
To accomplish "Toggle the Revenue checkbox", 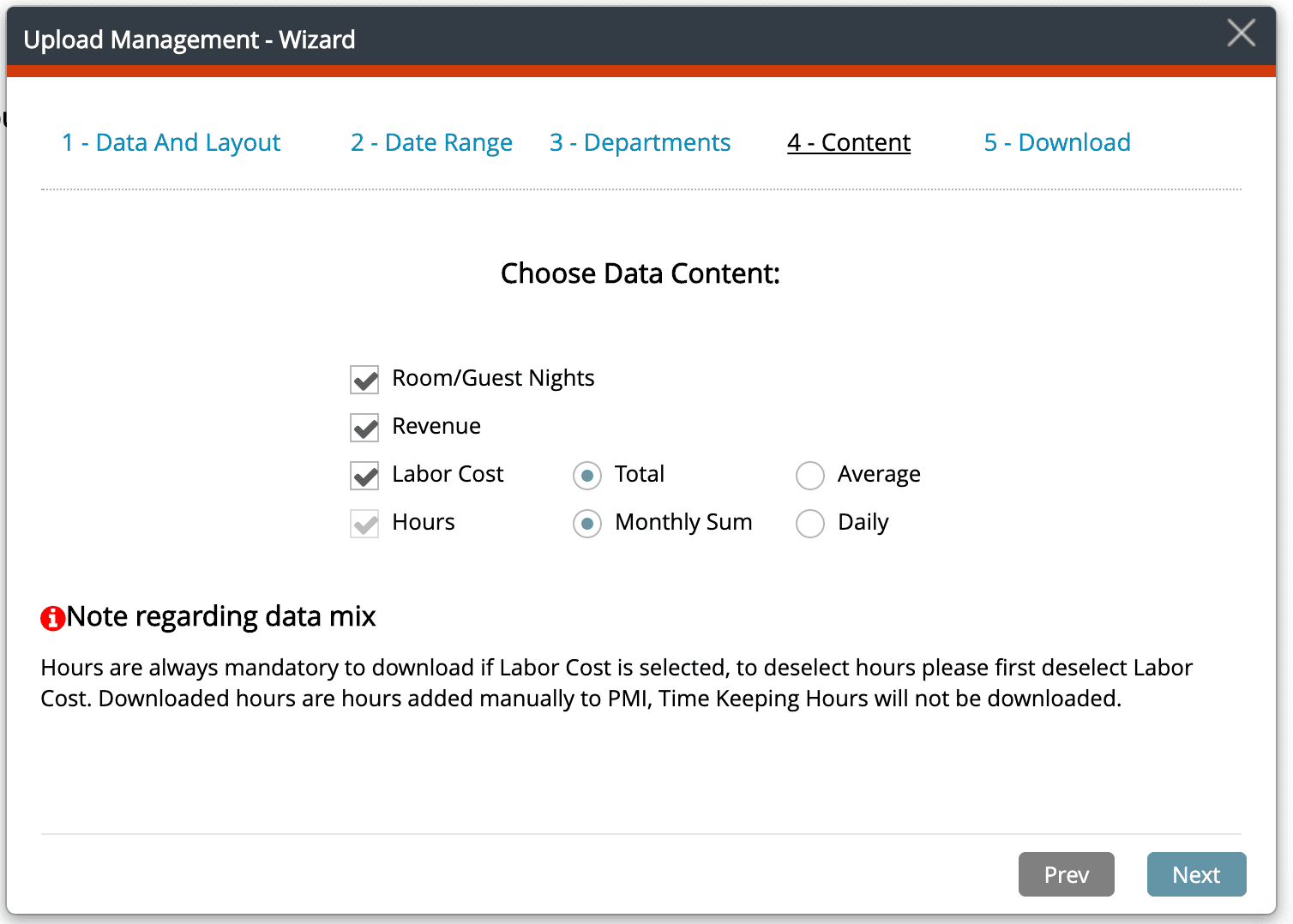I will pyautogui.click(x=364, y=427).
